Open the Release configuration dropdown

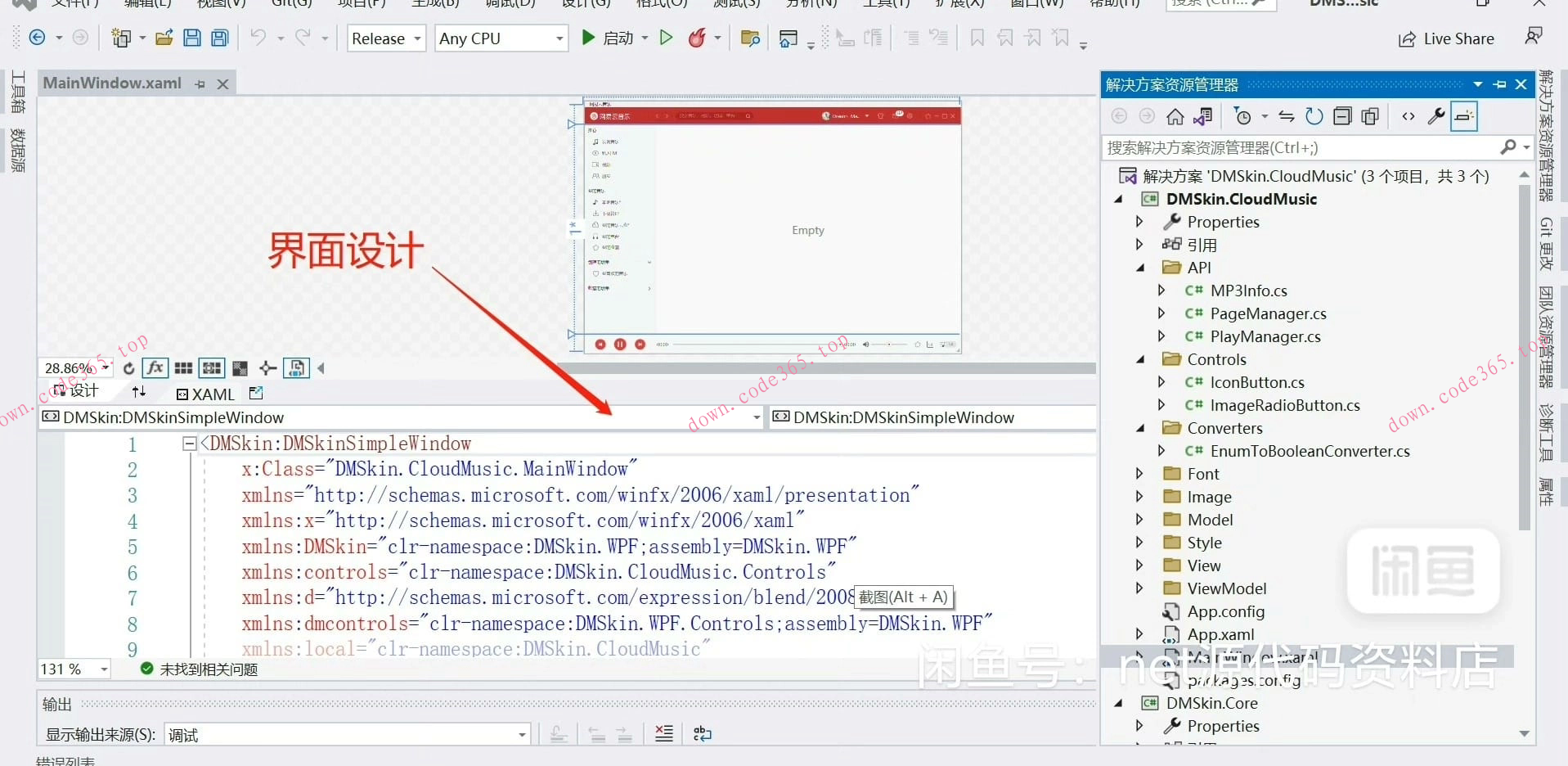pos(386,38)
